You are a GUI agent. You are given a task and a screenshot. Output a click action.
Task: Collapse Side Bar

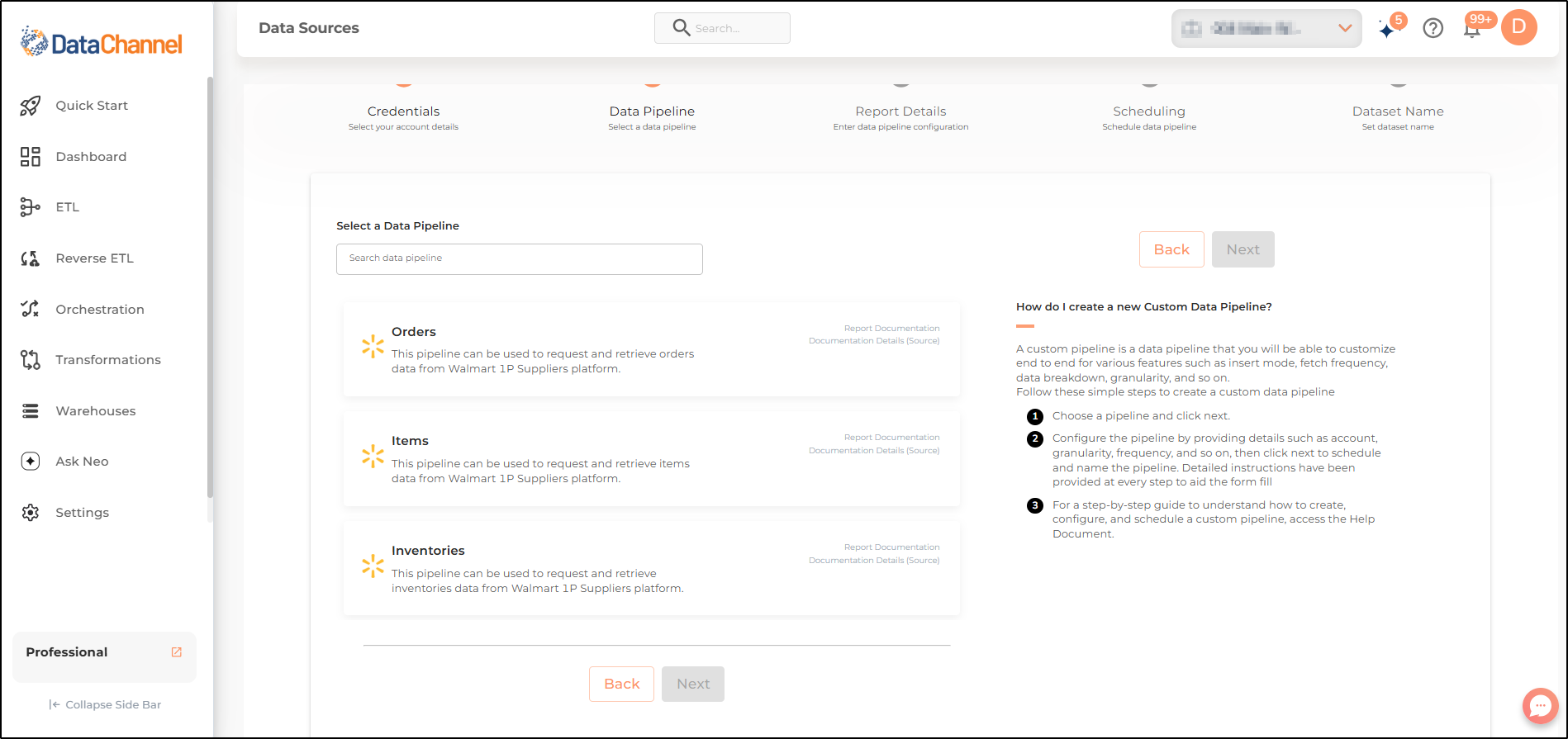pos(105,705)
